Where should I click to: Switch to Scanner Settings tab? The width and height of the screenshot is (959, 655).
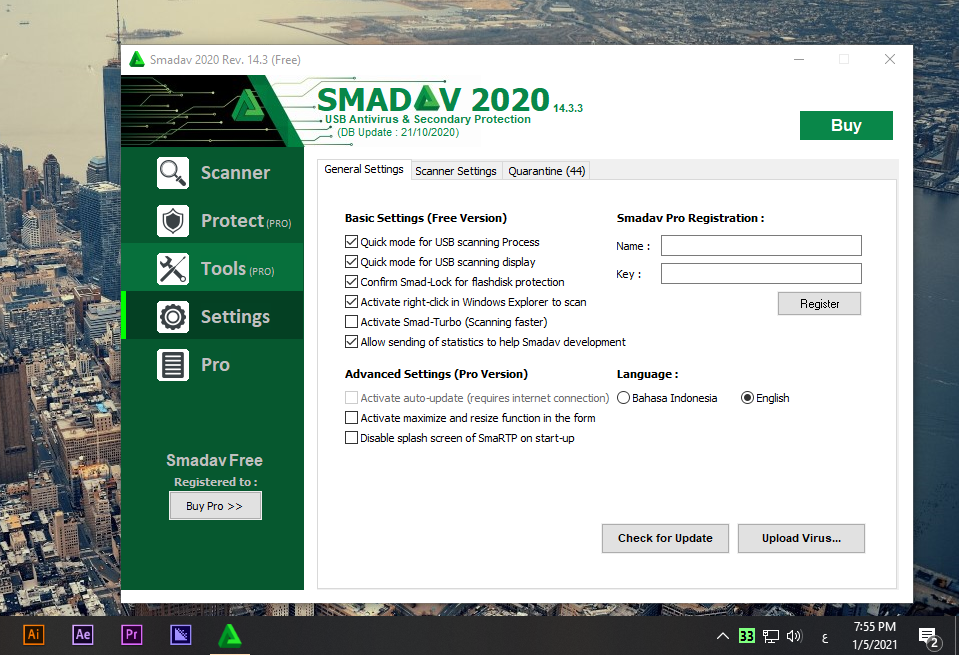[456, 171]
